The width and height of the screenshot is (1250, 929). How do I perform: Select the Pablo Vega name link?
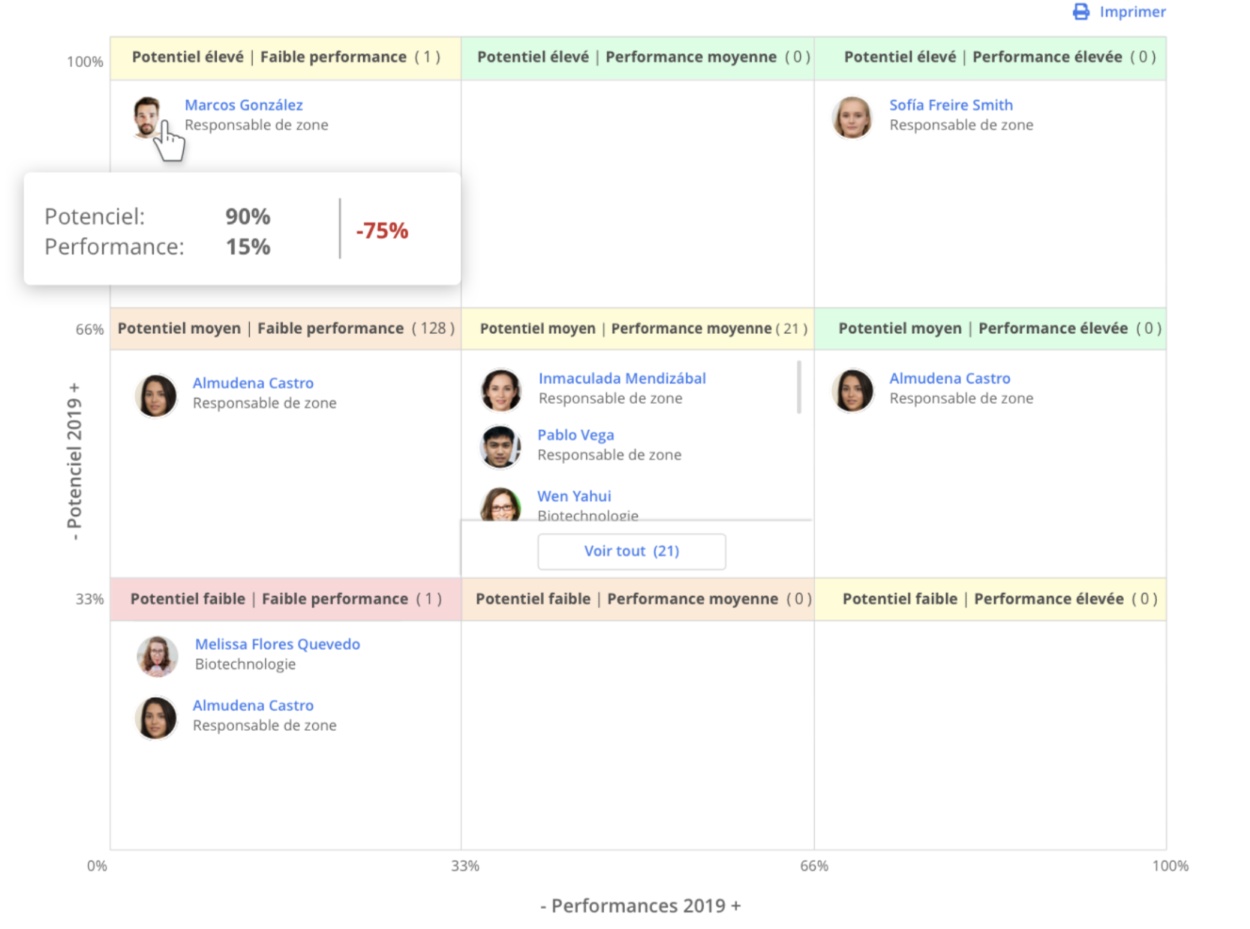[576, 435]
